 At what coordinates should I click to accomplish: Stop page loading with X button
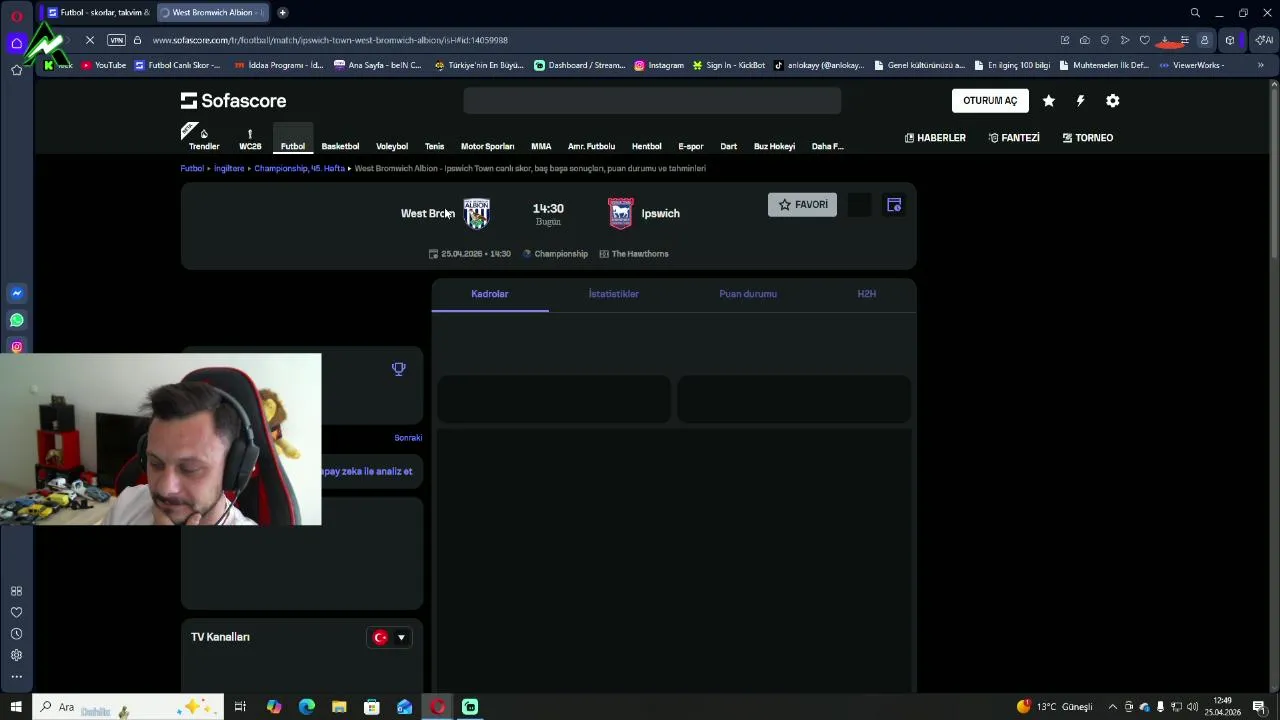pos(89,40)
